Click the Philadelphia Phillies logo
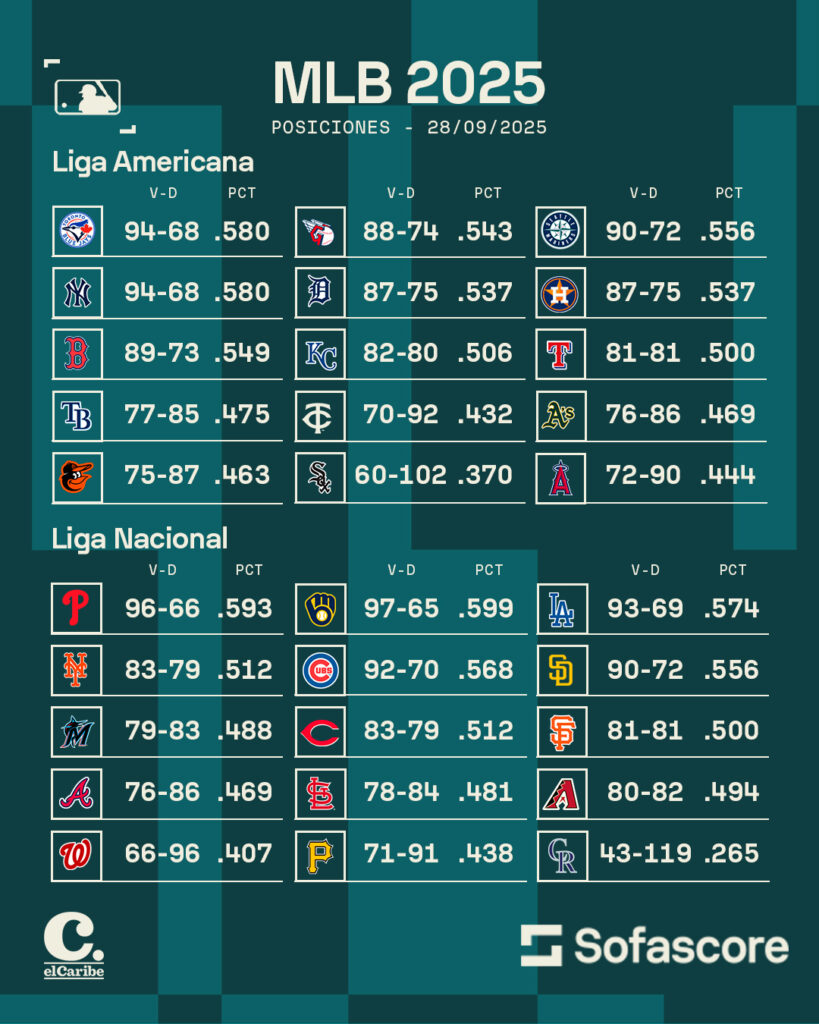Screen dimensions: 819x1024 point(77,608)
